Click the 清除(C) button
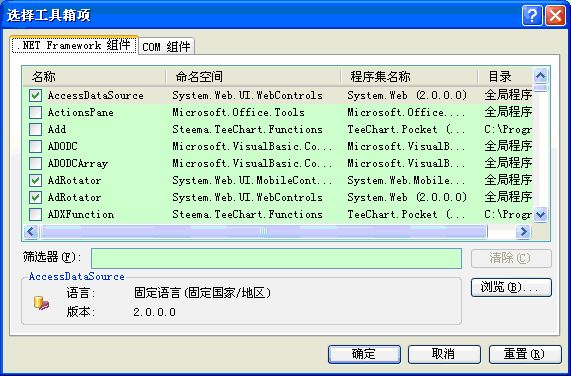Screen dimensions: 571x376 coord(511,258)
